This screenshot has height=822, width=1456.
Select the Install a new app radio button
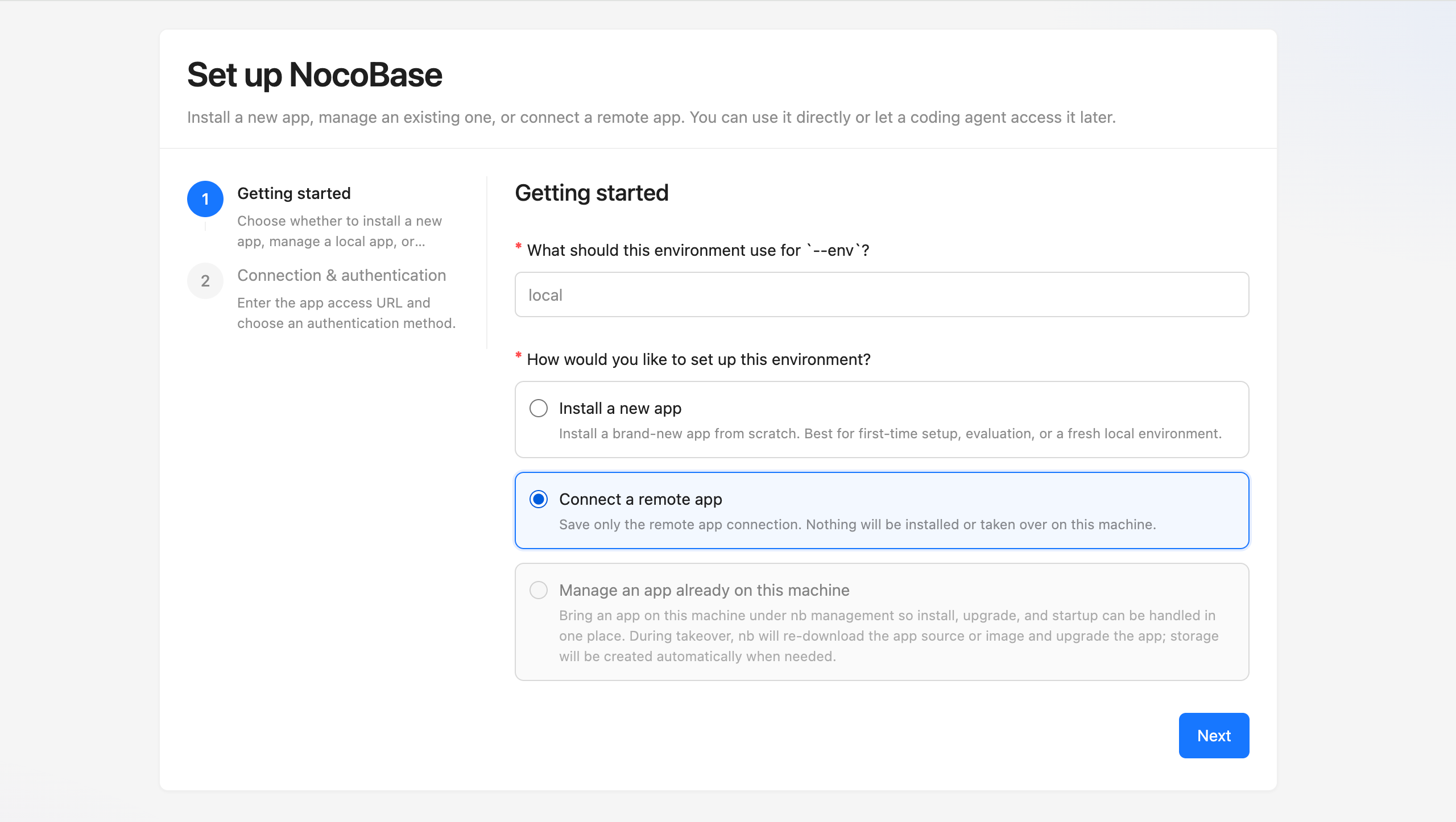point(539,408)
